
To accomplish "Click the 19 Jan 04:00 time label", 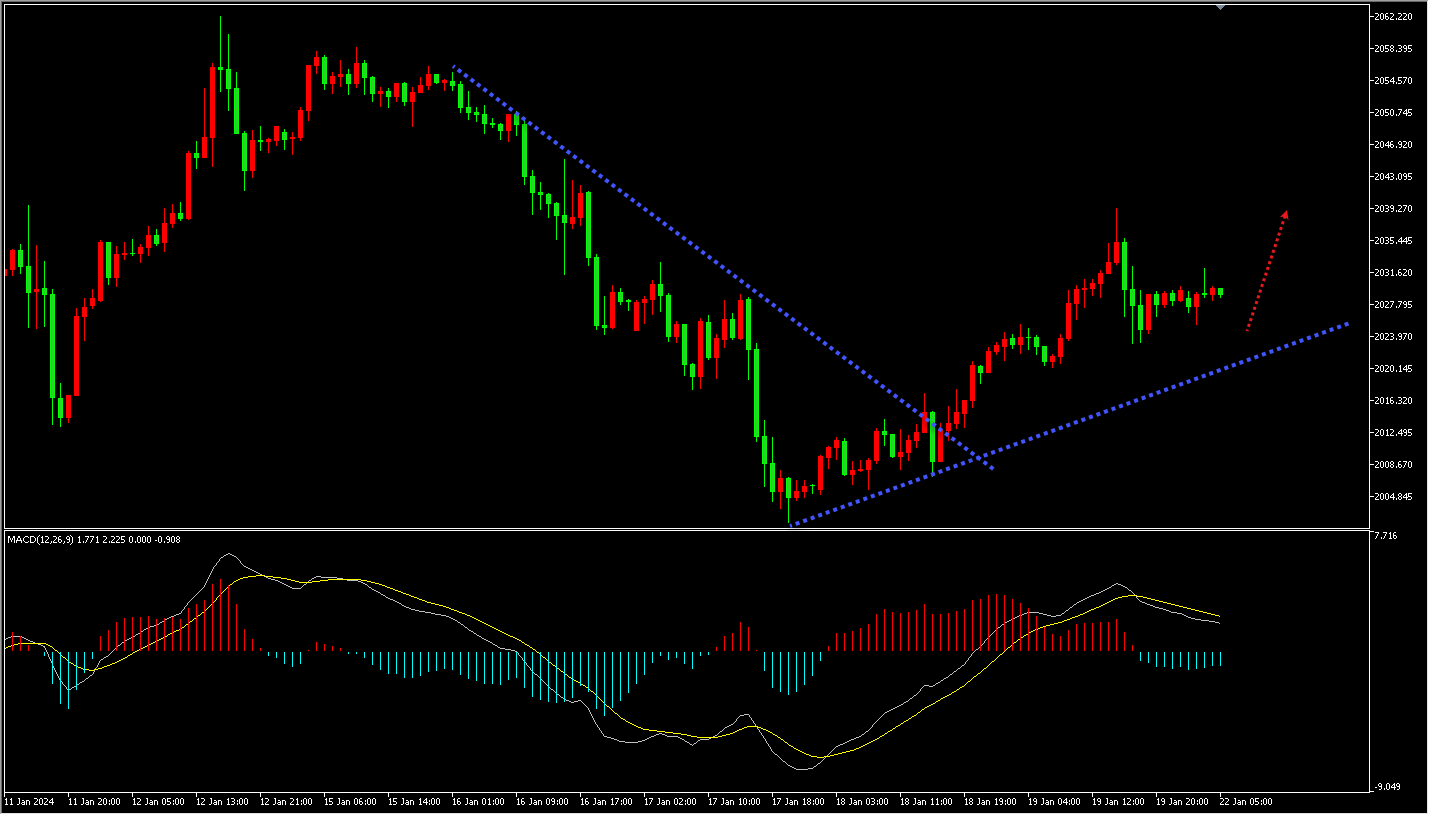I will tap(1054, 802).
